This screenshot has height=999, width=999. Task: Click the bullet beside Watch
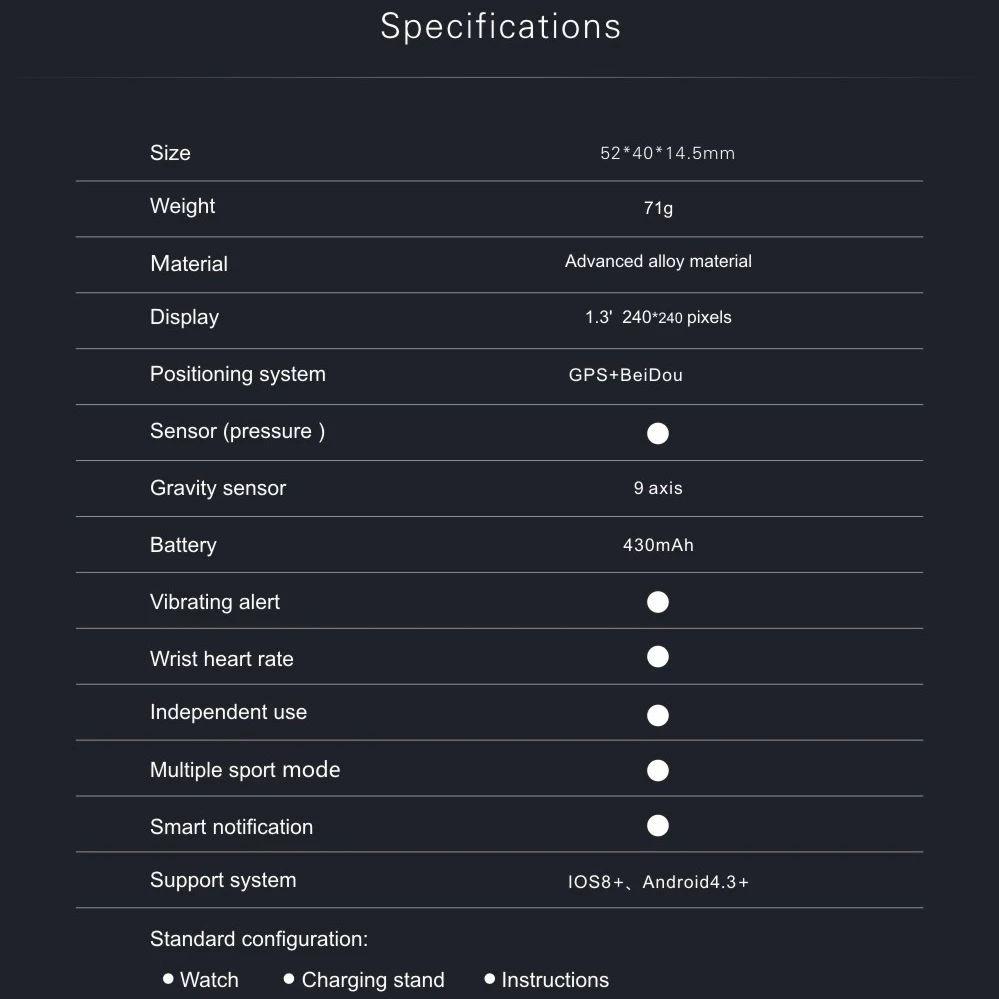click(x=168, y=979)
